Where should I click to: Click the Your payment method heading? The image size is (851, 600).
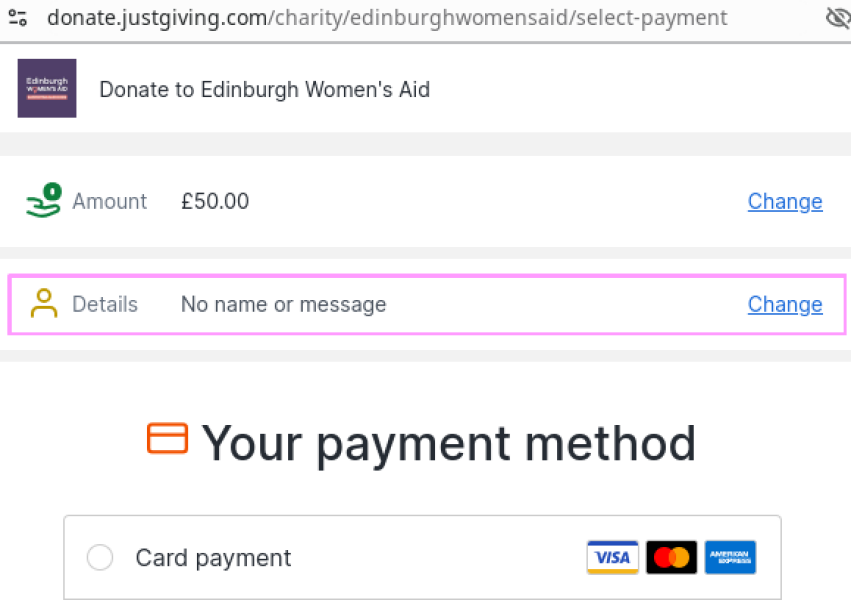point(448,443)
